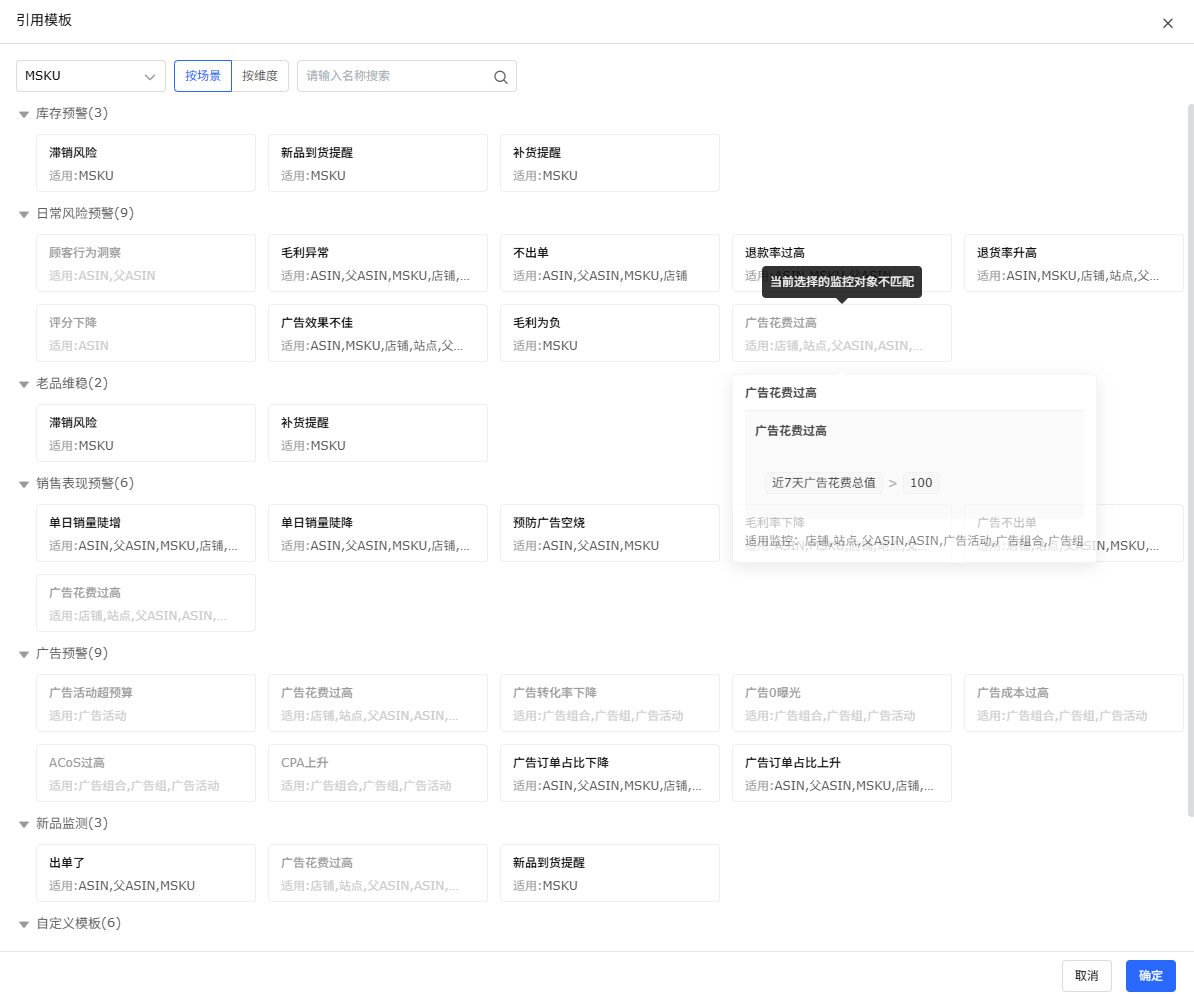The image size is (1194, 997).
Task: Collapse the 日常风险预警(9) section
Action: tap(24, 214)
